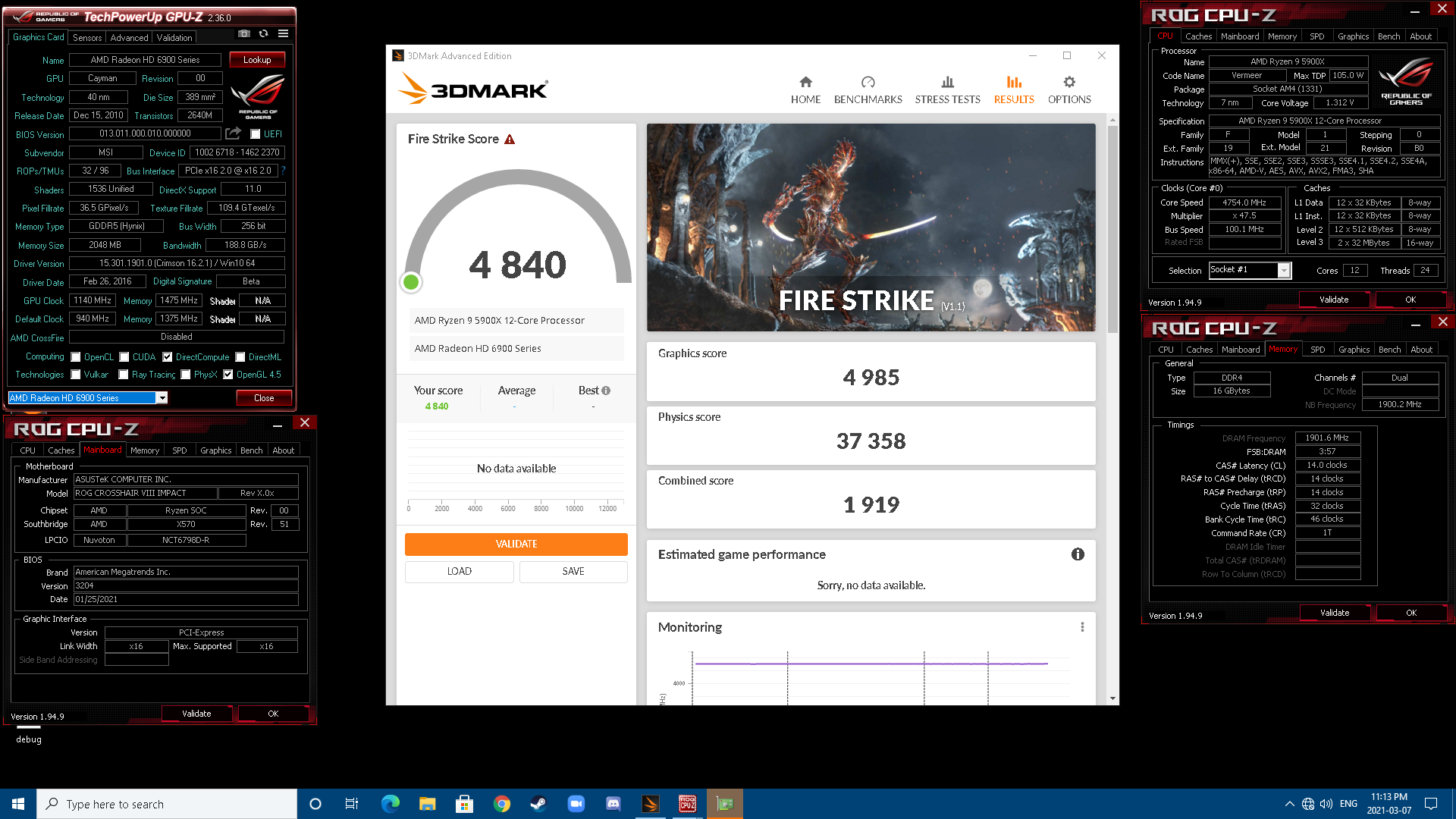Screen dimensions: 1456x819
Task: Launch Microsoft Edge from taskbar
Action: tap(390, 804)
